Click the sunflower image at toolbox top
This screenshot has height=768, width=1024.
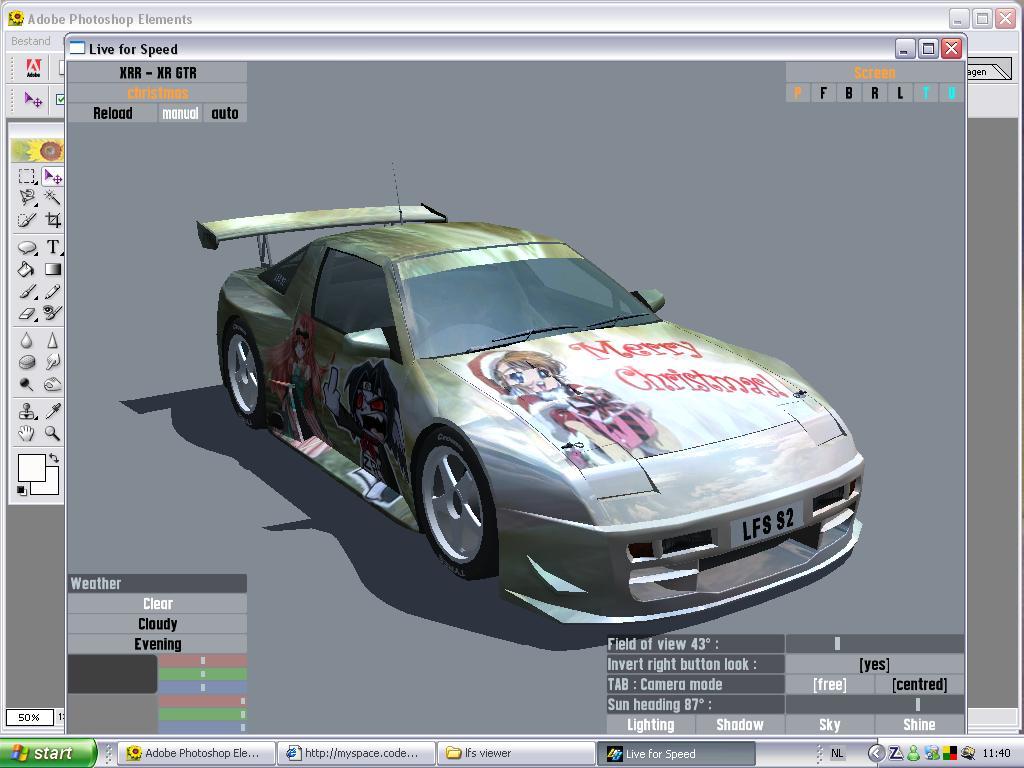pyautogui.click(x=37, y=151)
